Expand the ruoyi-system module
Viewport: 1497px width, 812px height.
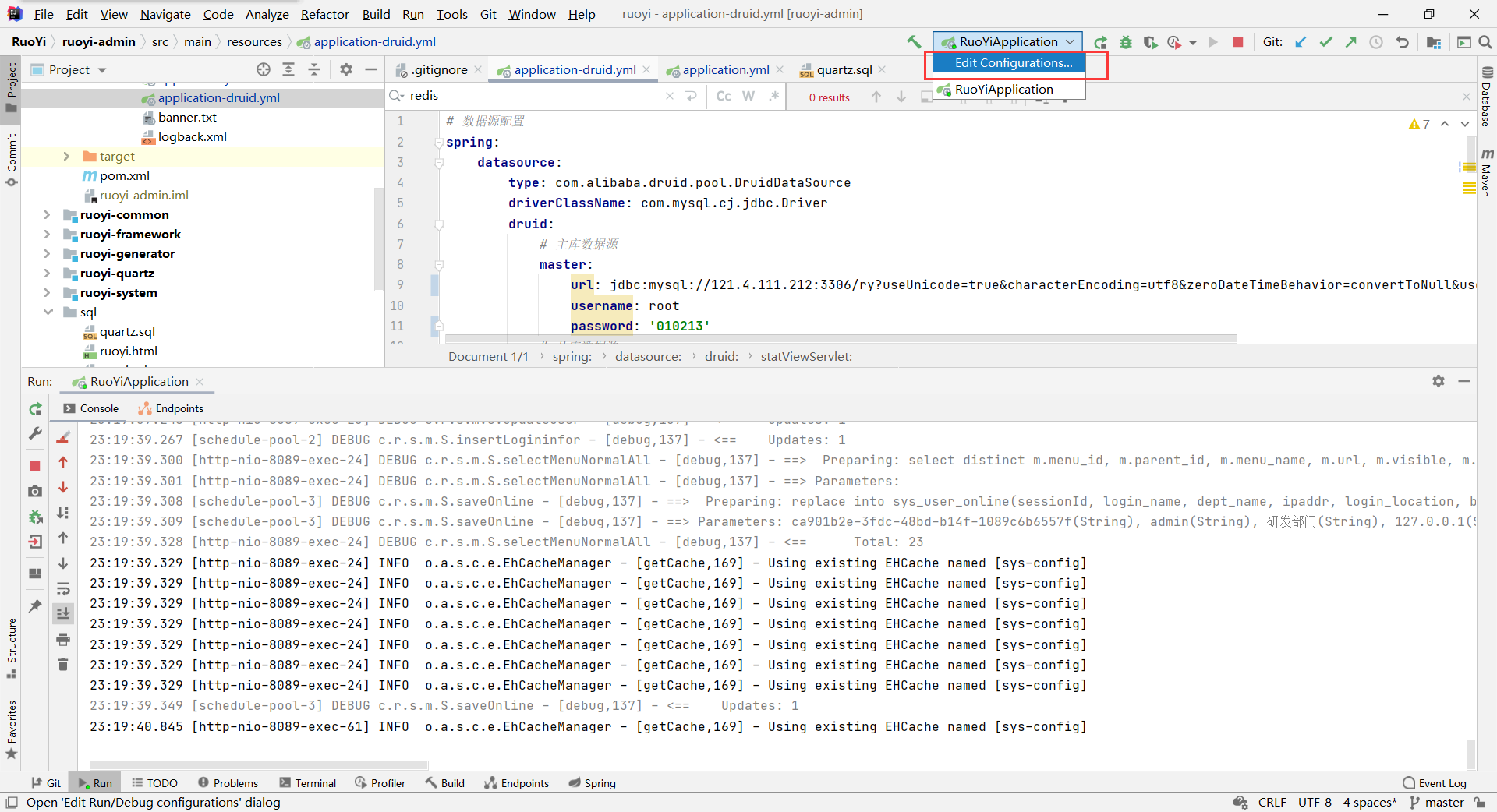pyautogui.click(x=47, y=293)
